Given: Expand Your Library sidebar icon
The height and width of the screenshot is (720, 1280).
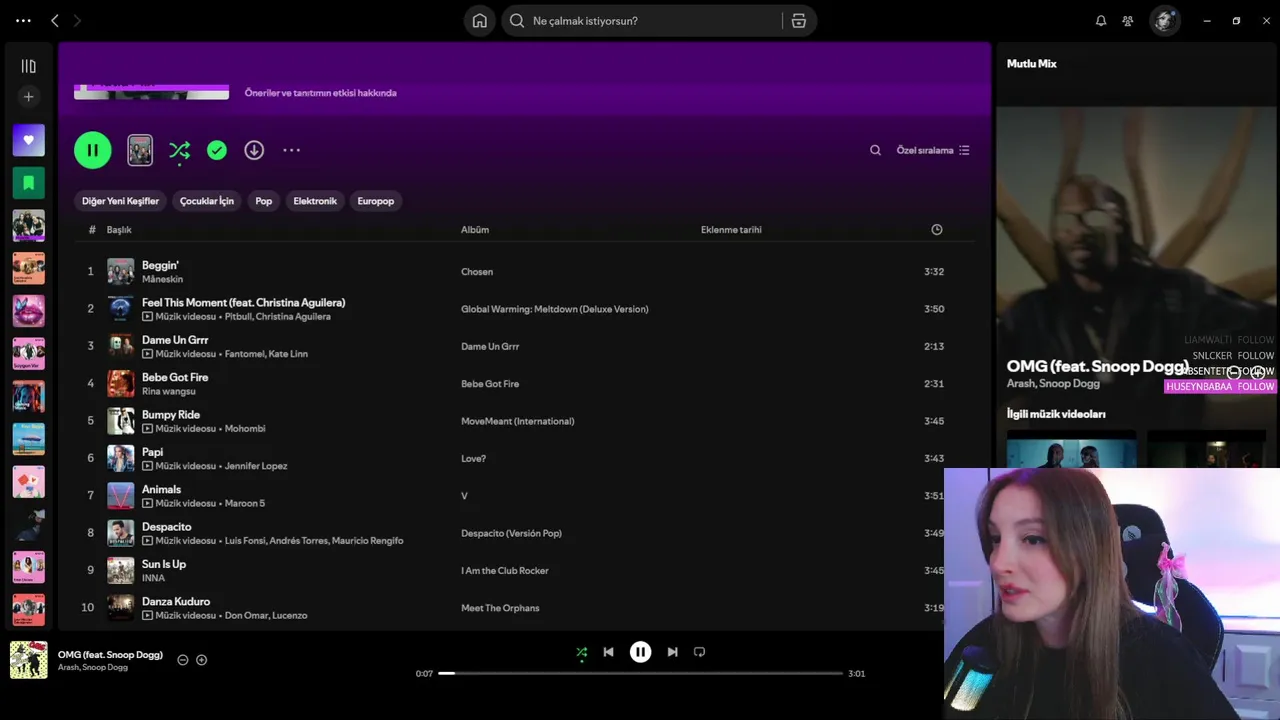Looking at the screenshot, I should point(28,66).
